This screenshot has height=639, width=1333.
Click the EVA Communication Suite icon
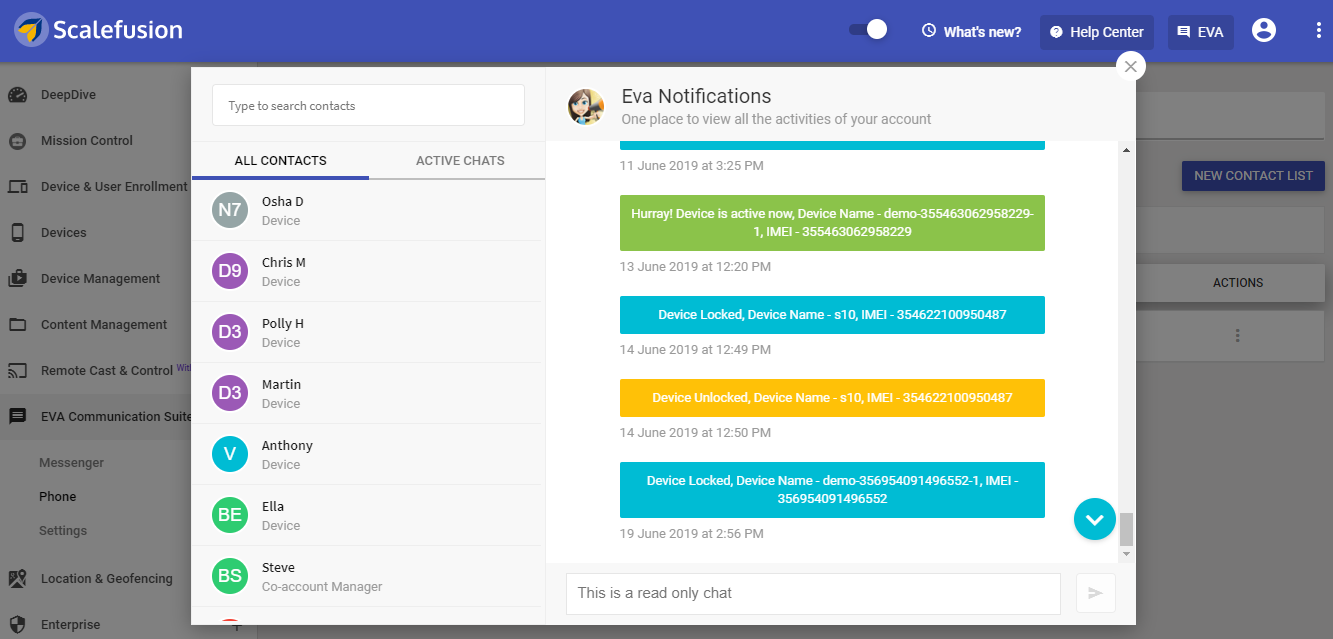(x=17, y=417)
